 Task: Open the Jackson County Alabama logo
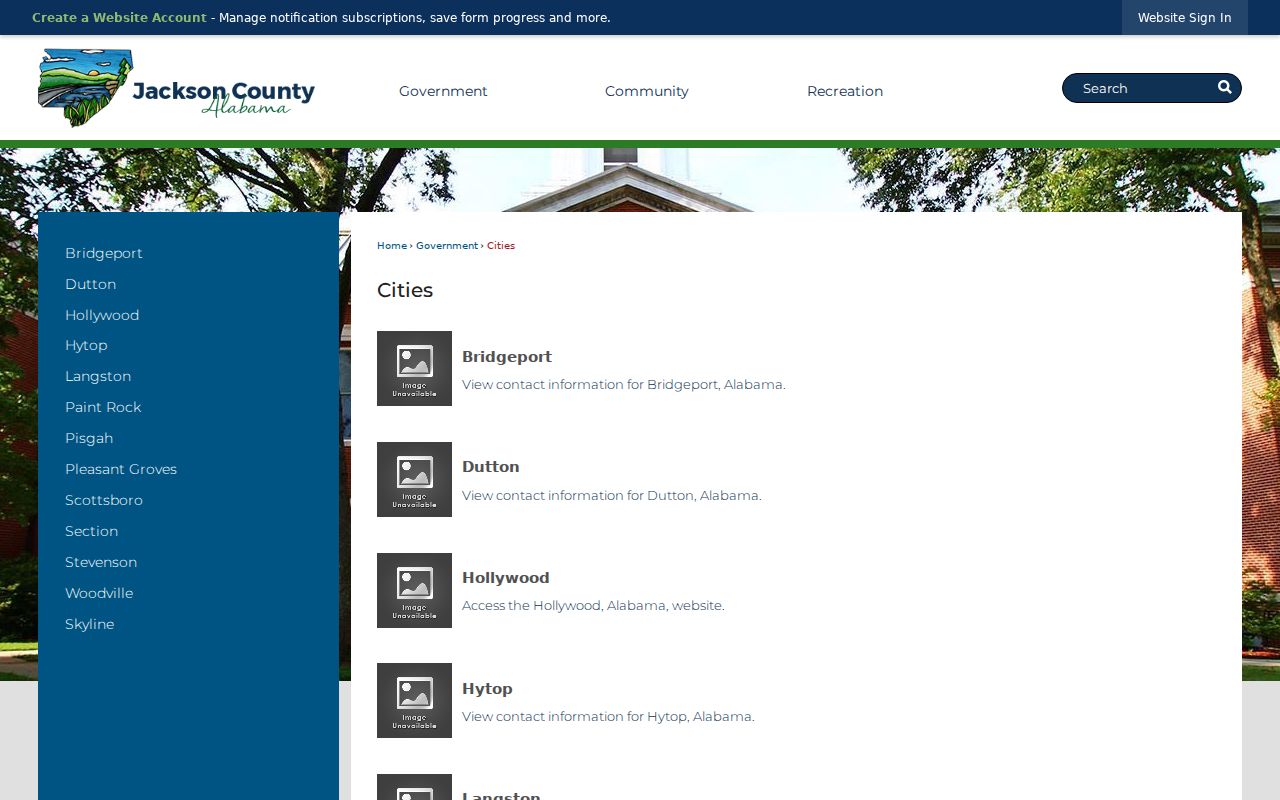coord(176,88)
